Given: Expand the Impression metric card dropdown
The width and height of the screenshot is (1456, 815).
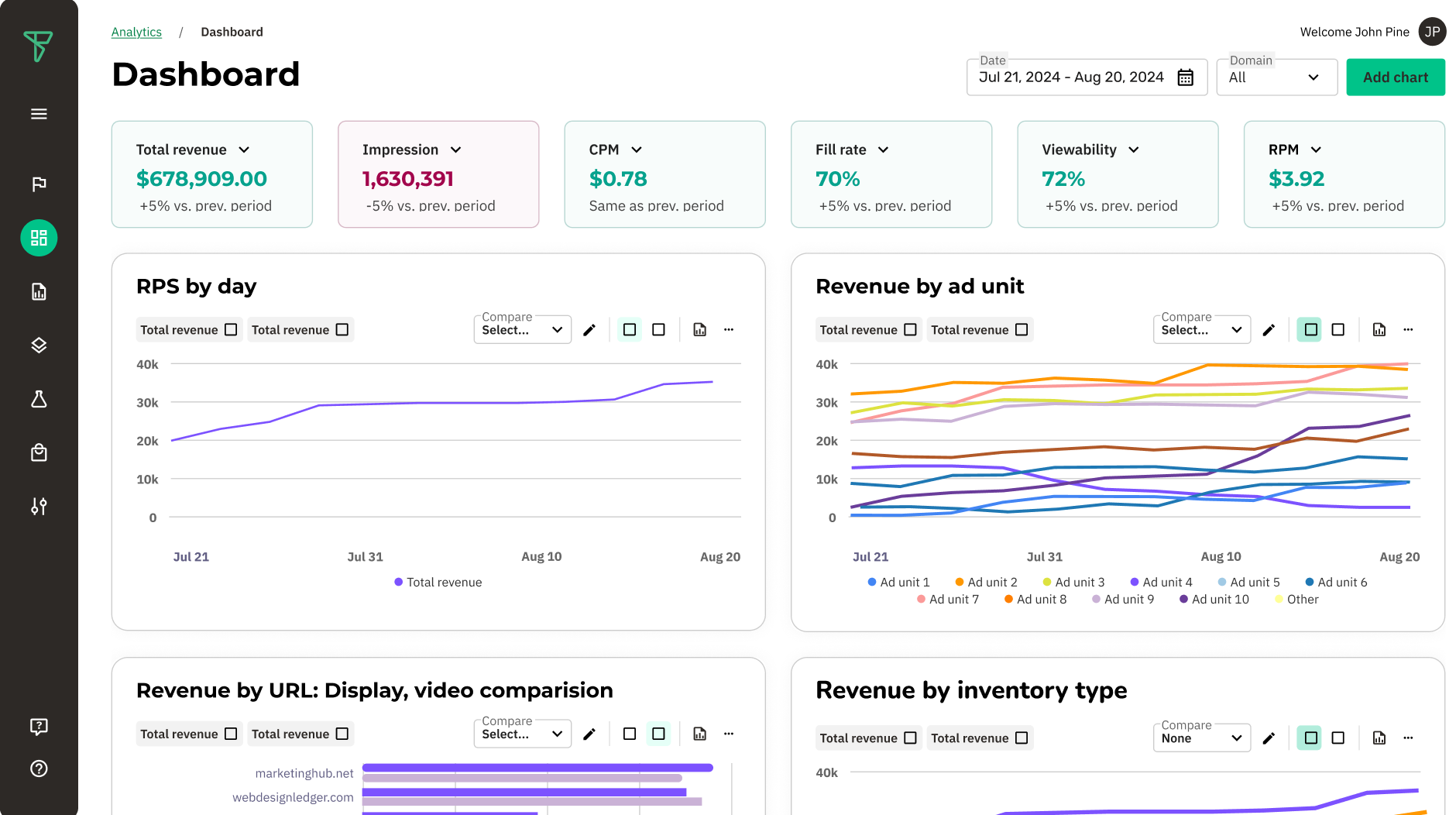Looking at the screenshot, I should pos(456,150).
